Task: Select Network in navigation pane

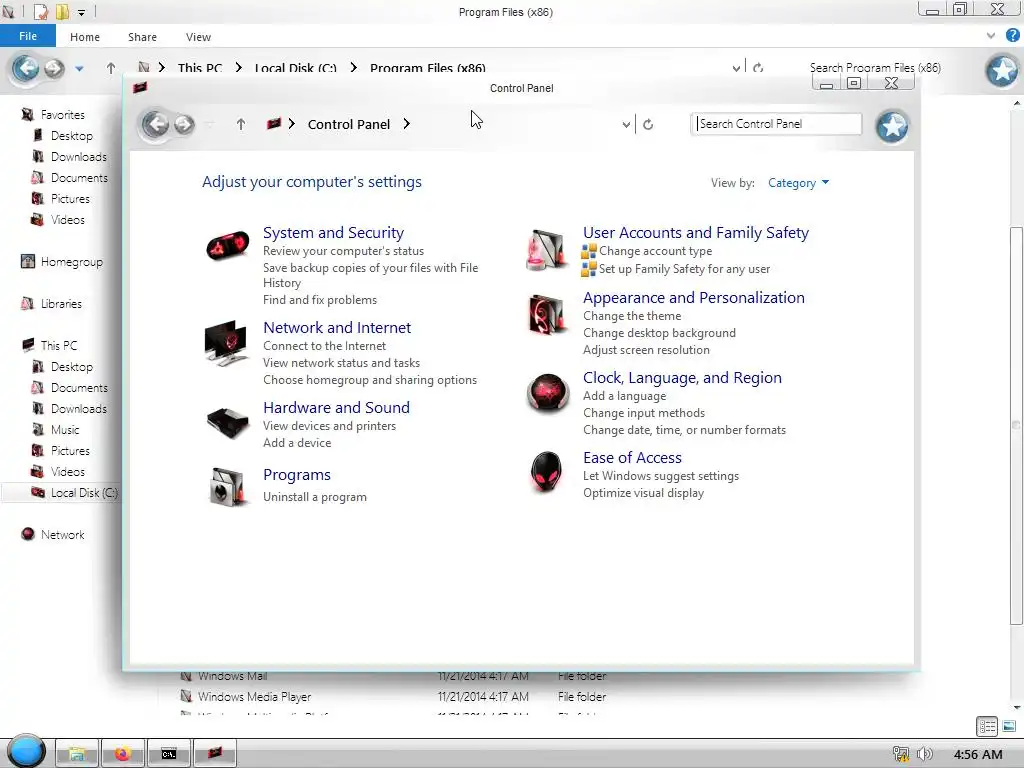Action: [x=54, y=535]
